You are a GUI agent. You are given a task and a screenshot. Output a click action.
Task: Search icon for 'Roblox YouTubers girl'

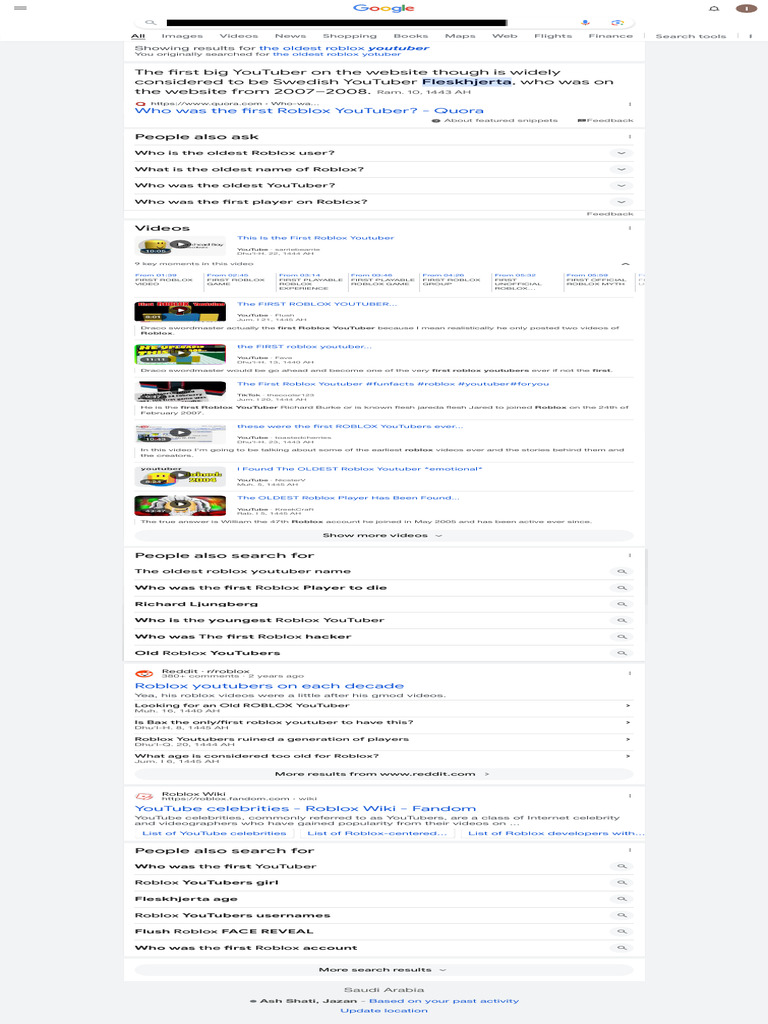click(622, 883)
